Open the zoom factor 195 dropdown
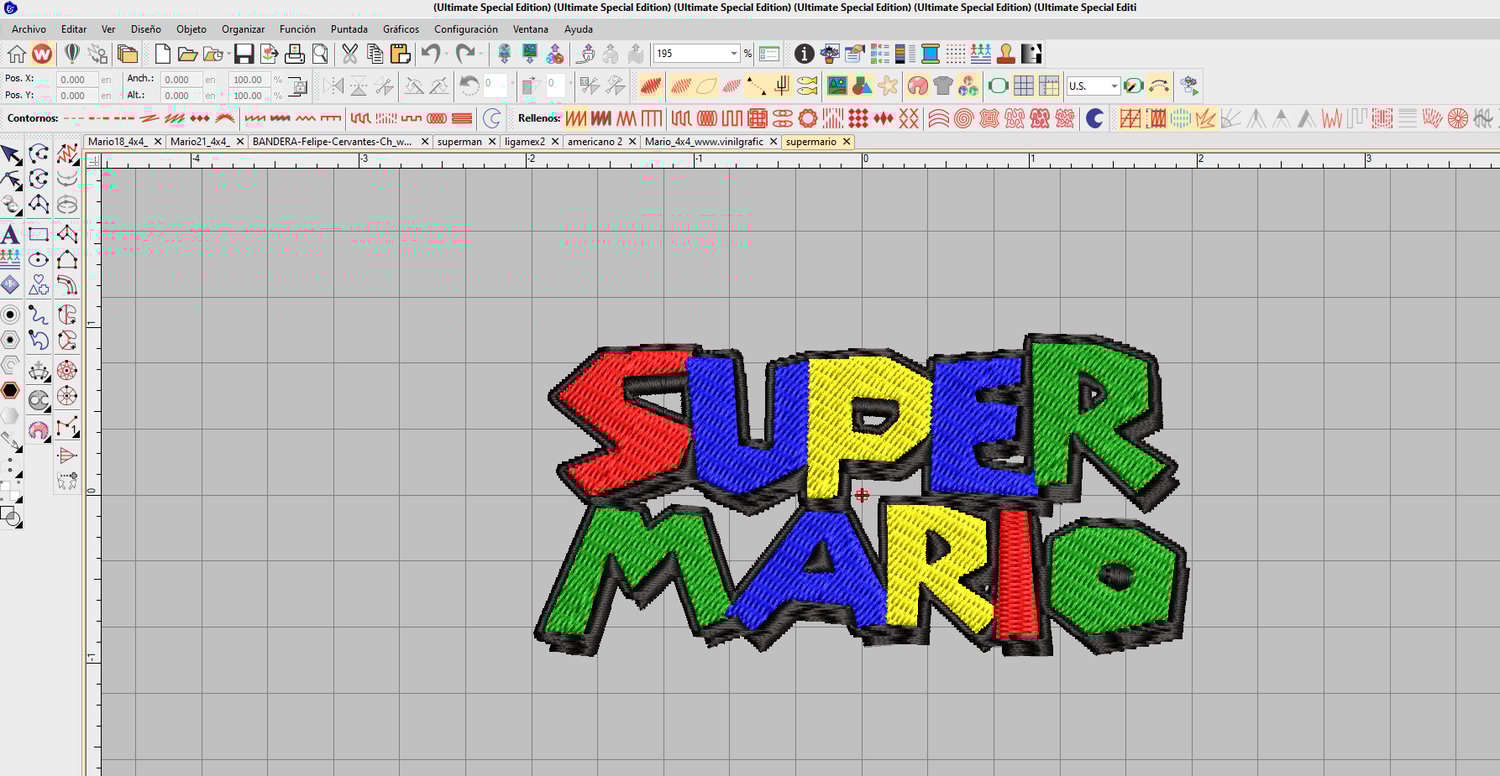This screenshot has height=776, width=1500. (x=733, y=54)
